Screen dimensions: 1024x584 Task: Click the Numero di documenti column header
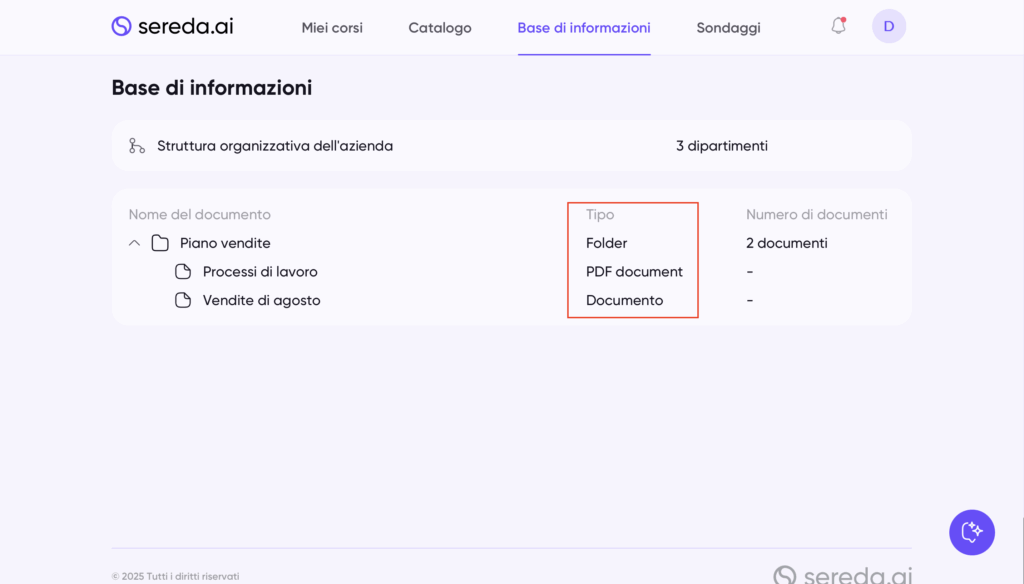(816, 215)
